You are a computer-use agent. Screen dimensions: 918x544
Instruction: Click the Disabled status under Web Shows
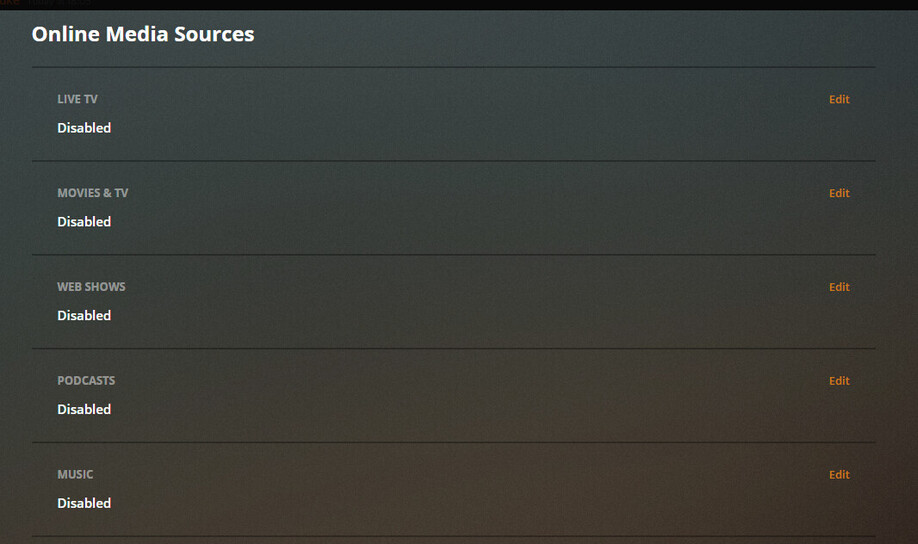coord(84,315)
